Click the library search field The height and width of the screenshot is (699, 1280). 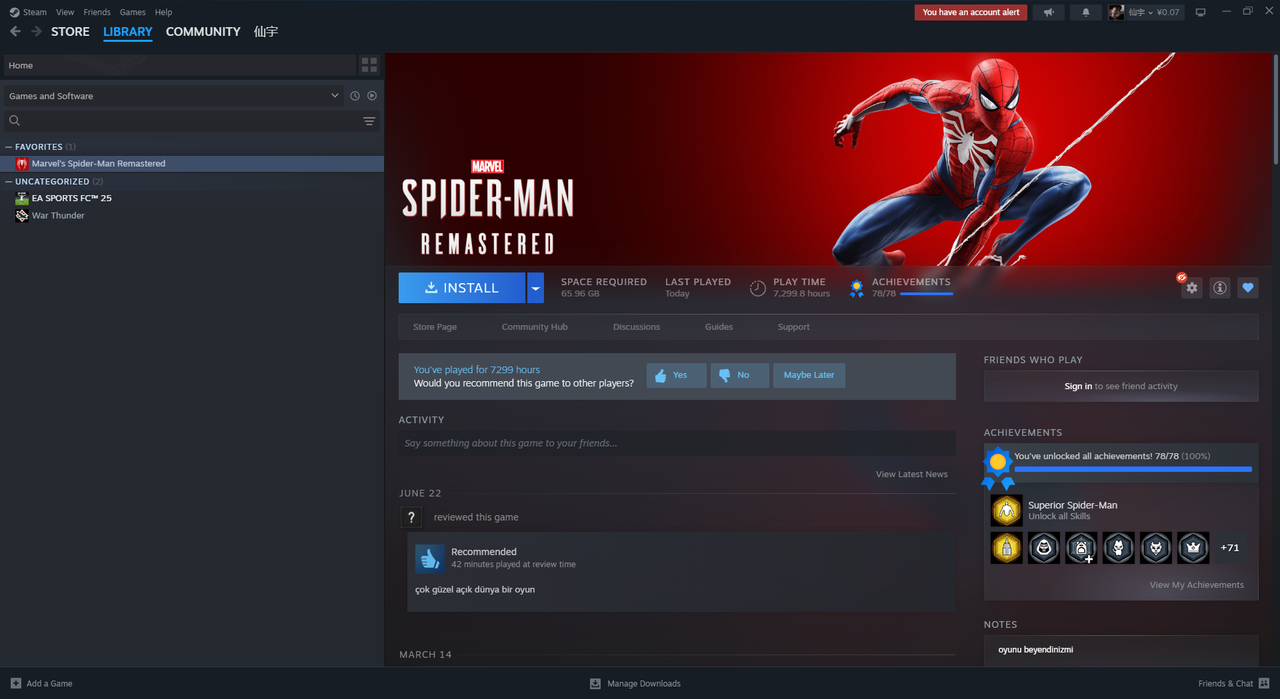pyautogui.click(x=180, y=121)
